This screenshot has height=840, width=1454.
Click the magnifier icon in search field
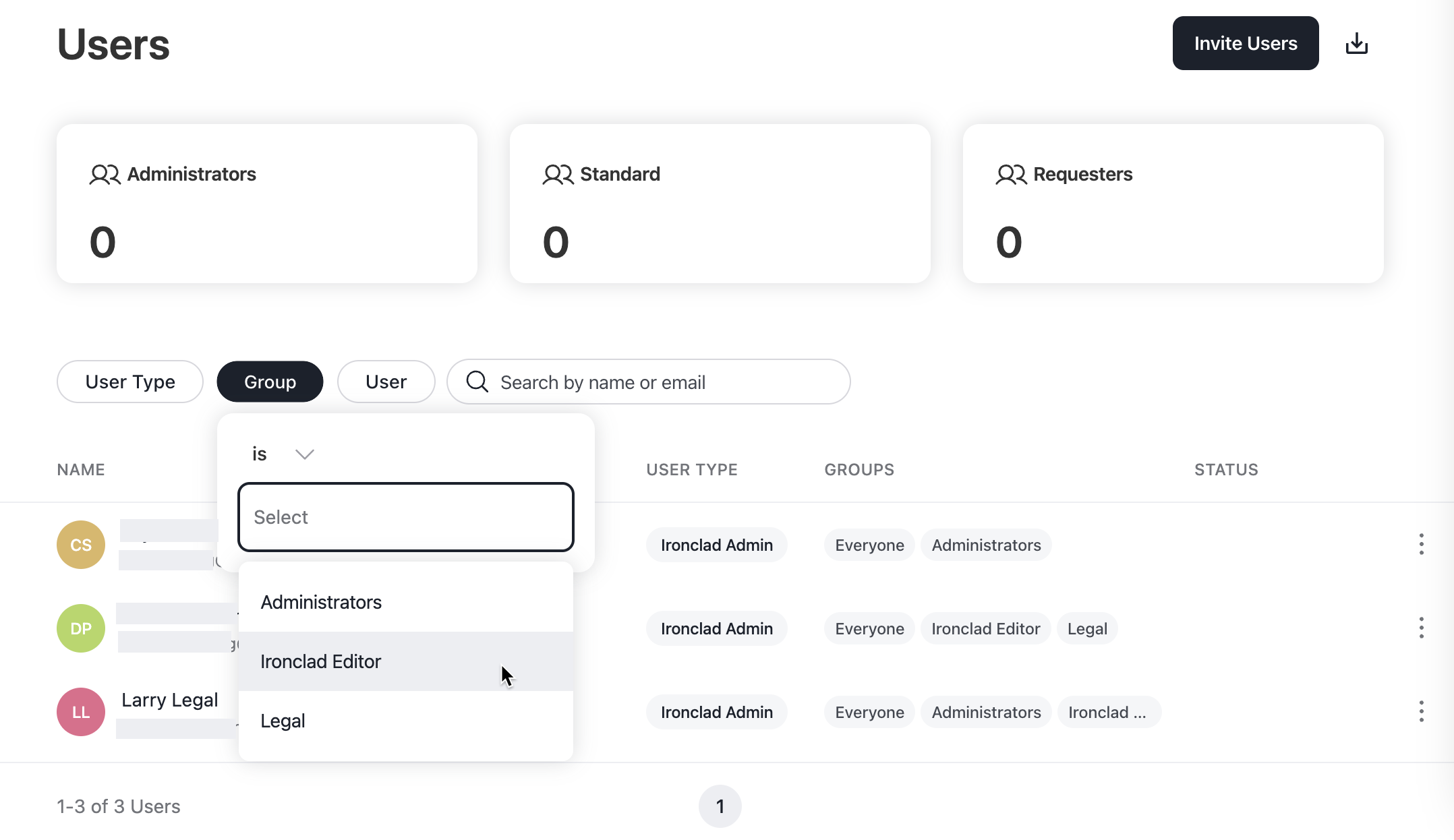[477, 382]
